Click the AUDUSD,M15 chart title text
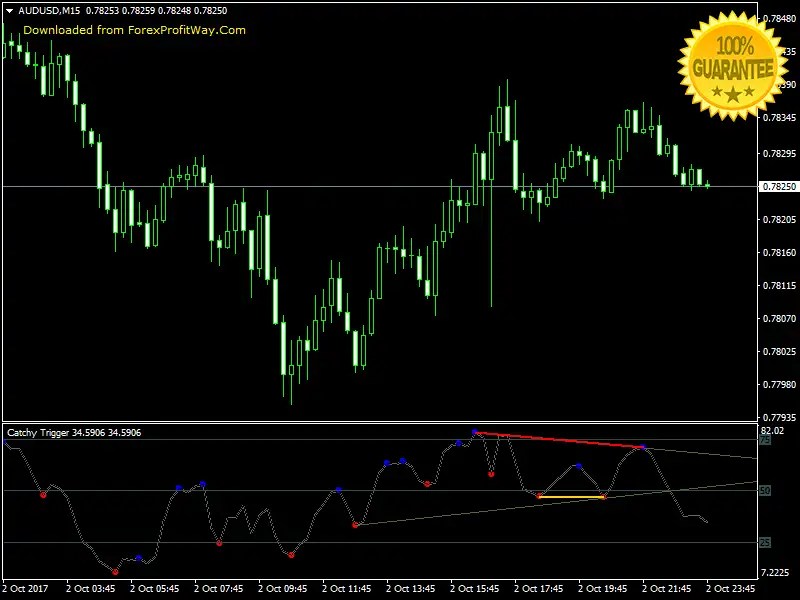 click(49, 11)
